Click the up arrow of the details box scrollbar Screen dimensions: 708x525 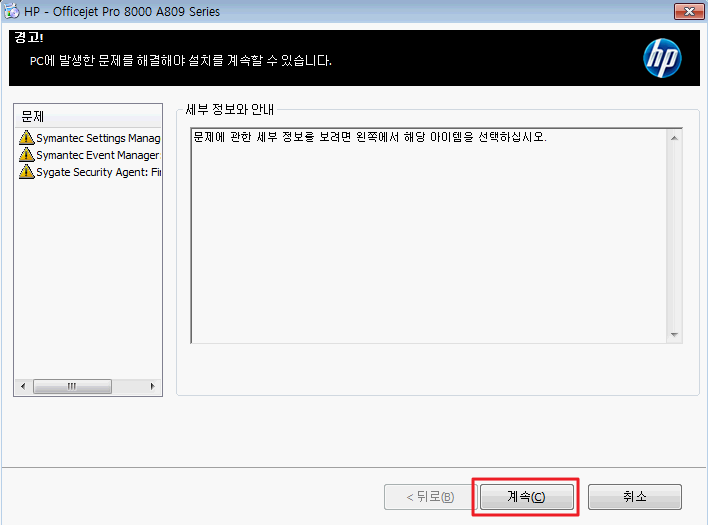point(674,138)
